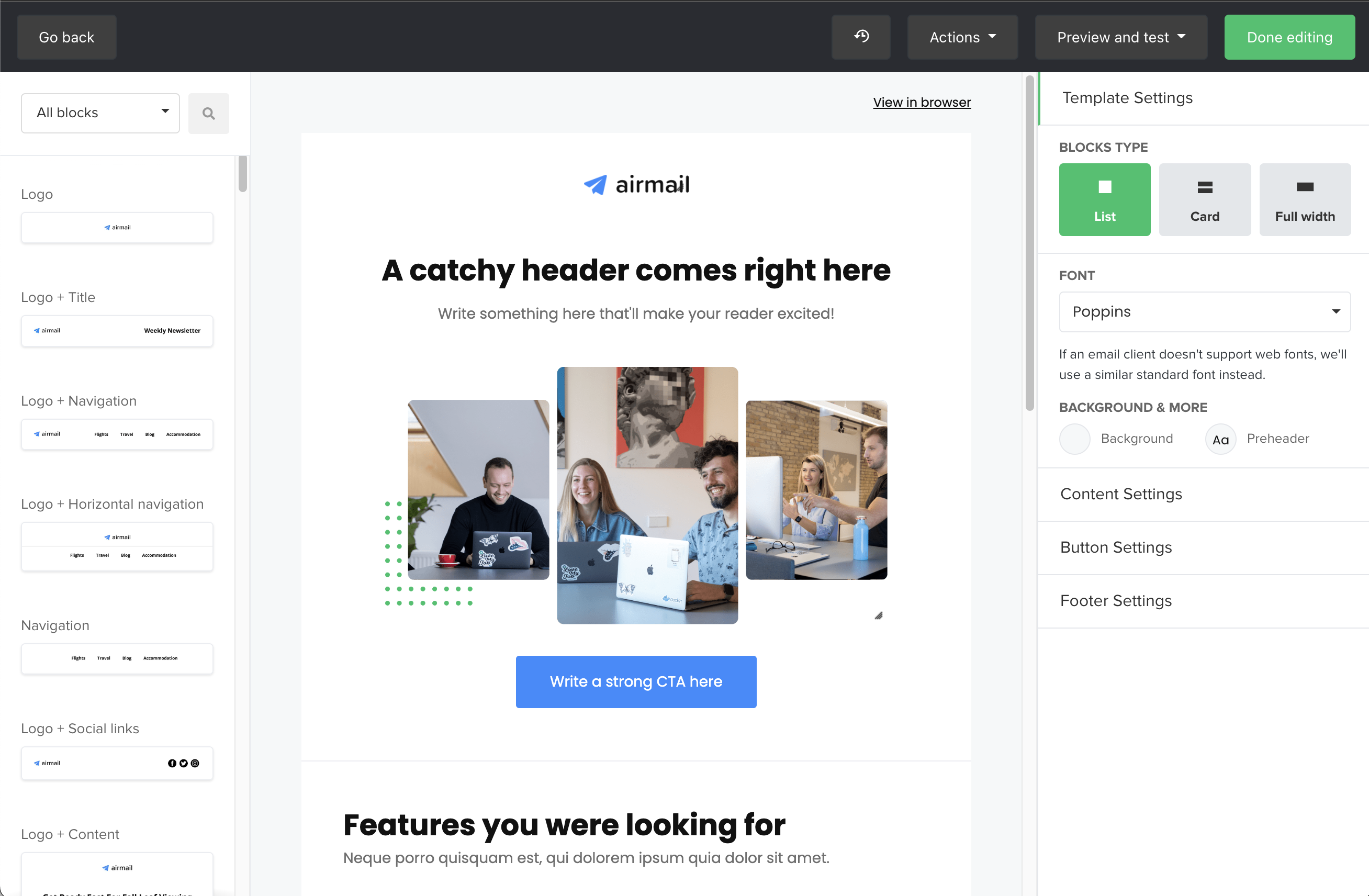The width and height of the screenshot is (1369, 896).
Task: Click the hero collage image in the canvas
Action: (x=636, y=496)
